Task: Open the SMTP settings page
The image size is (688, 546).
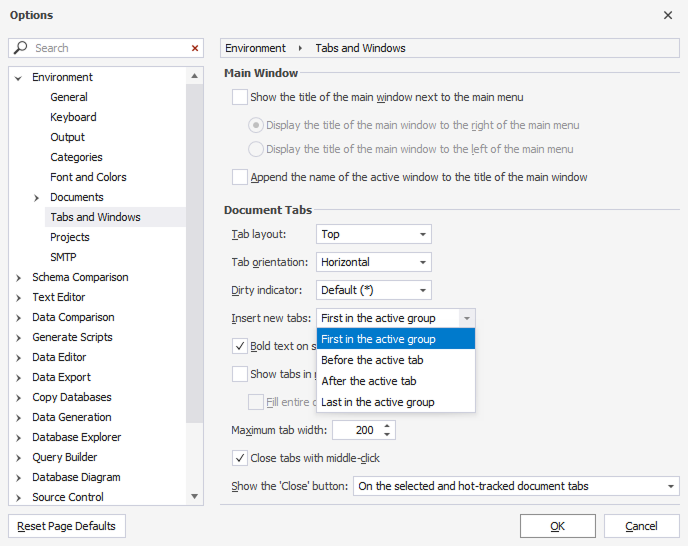Action: tap(63, 257)
